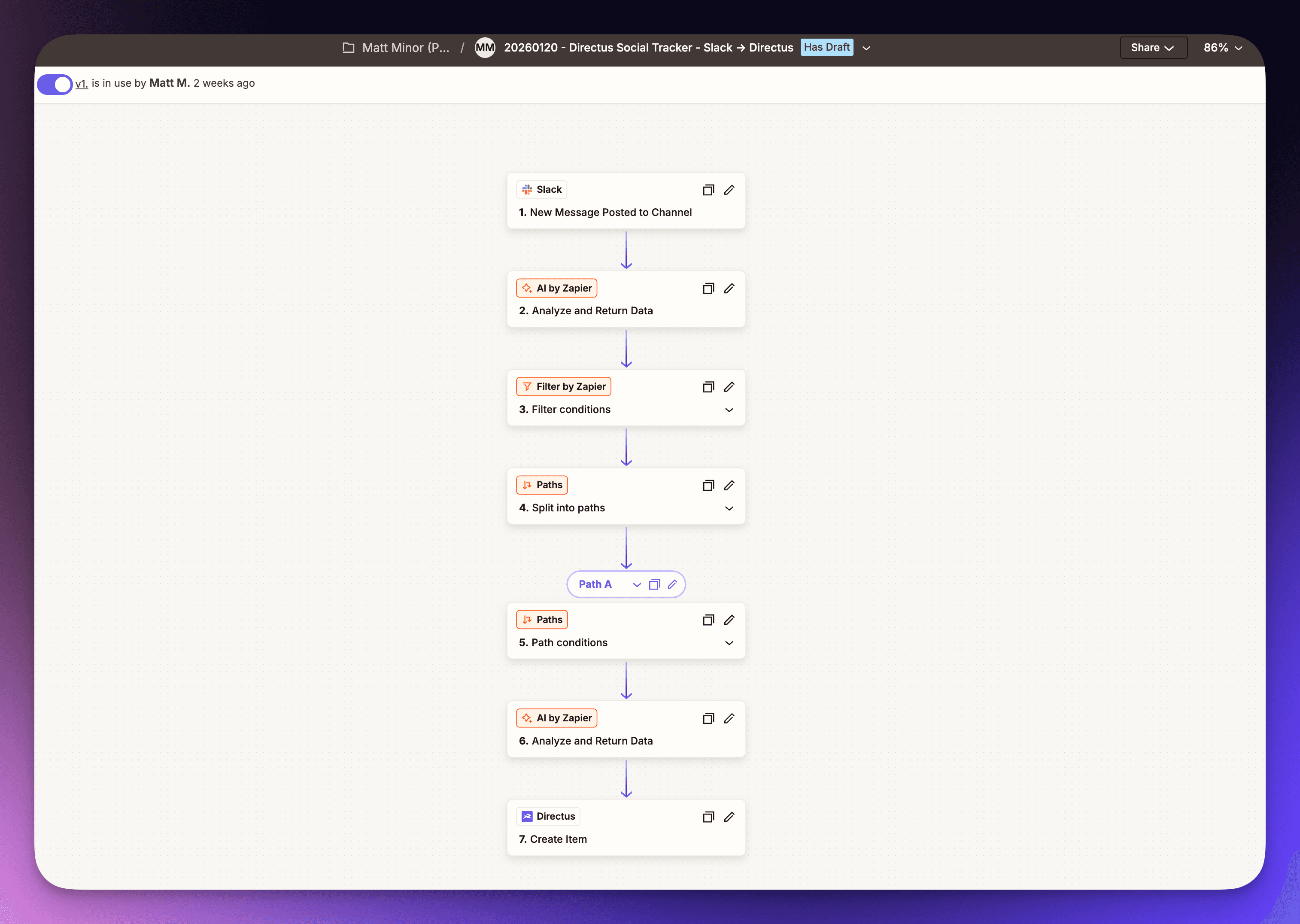Click the edit pencil on Slack step 1
This screenshot has width=1300, height=924.
coord(729,190)
